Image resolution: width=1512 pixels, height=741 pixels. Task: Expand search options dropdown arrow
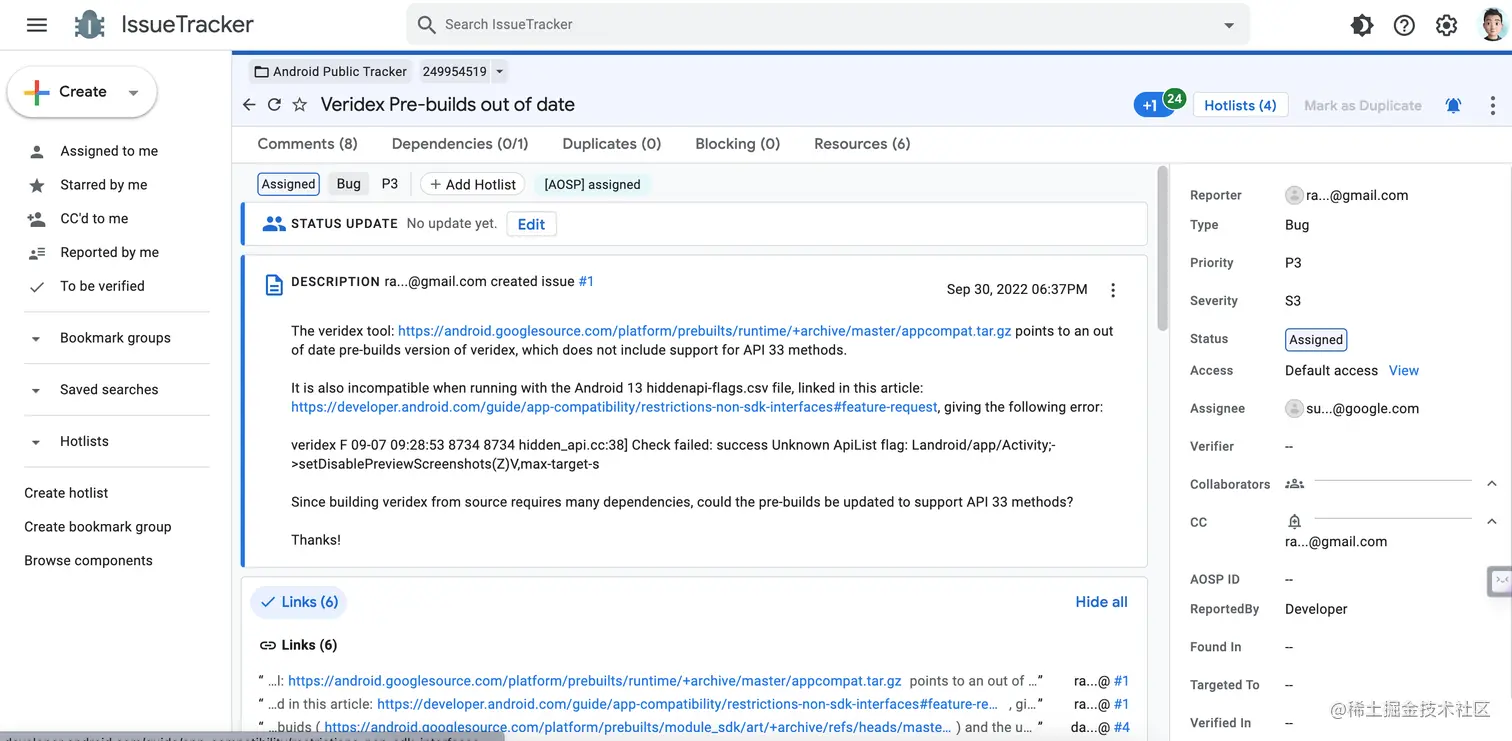click(1229, 26)
